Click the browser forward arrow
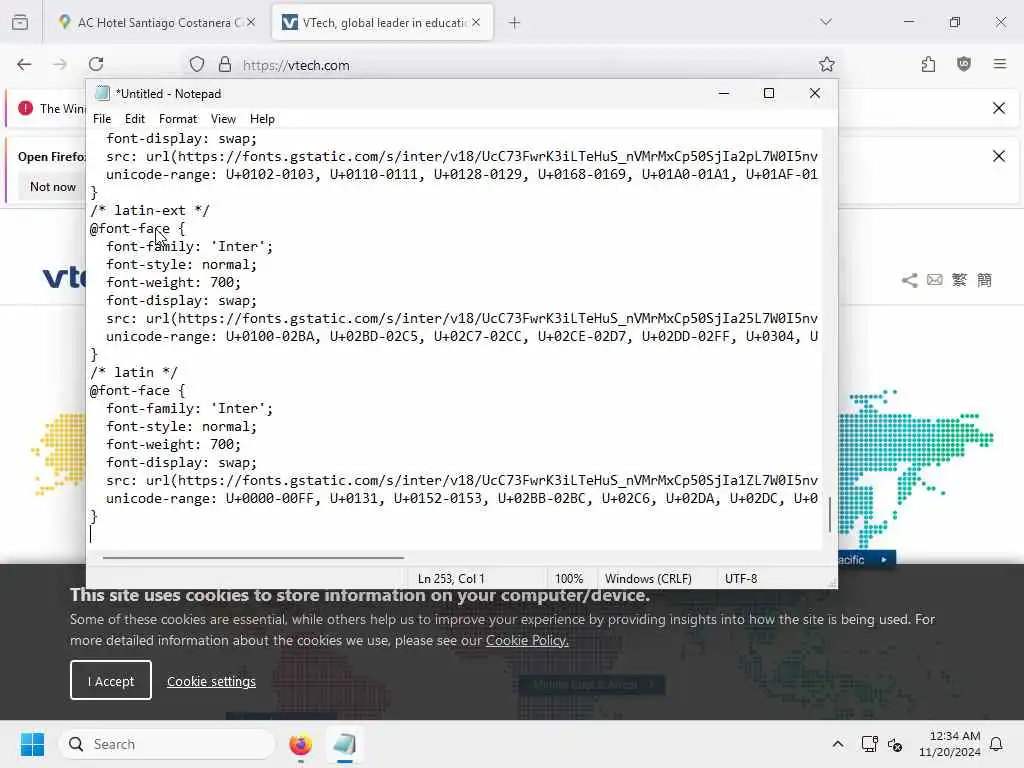1024x768 pixels. 59,64
